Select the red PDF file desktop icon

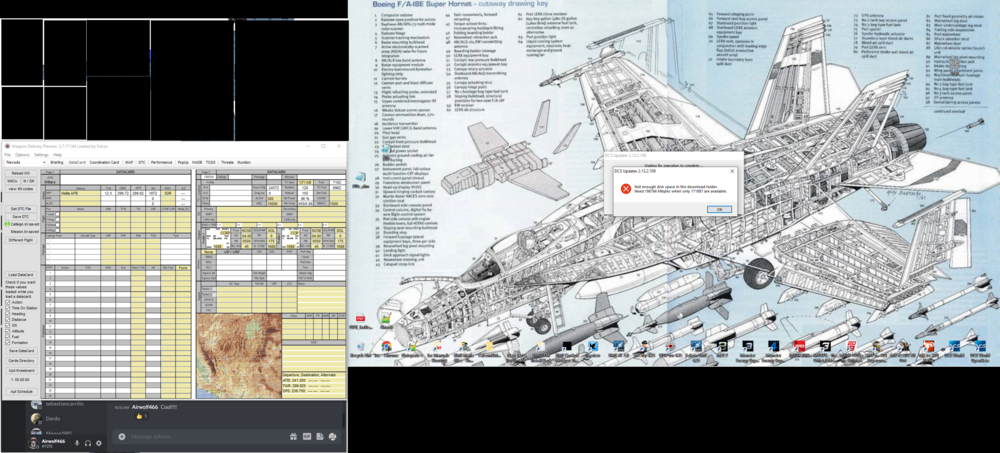tap(360, 318)
